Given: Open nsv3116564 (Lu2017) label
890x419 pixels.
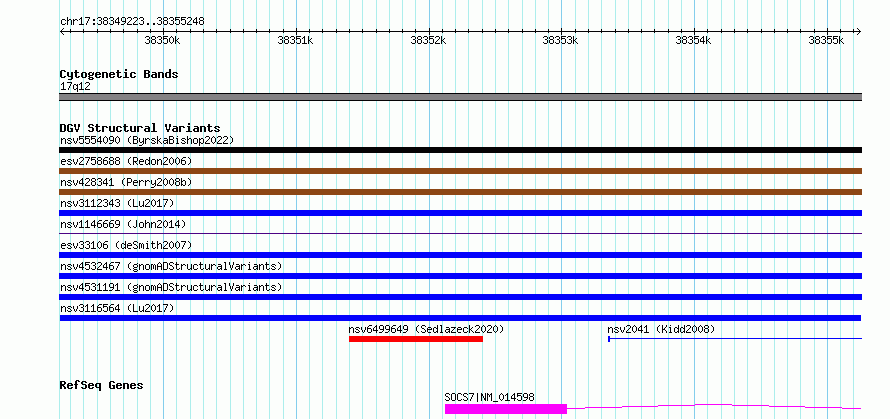Looking at the screenshot, I should [x=117, y=308].
